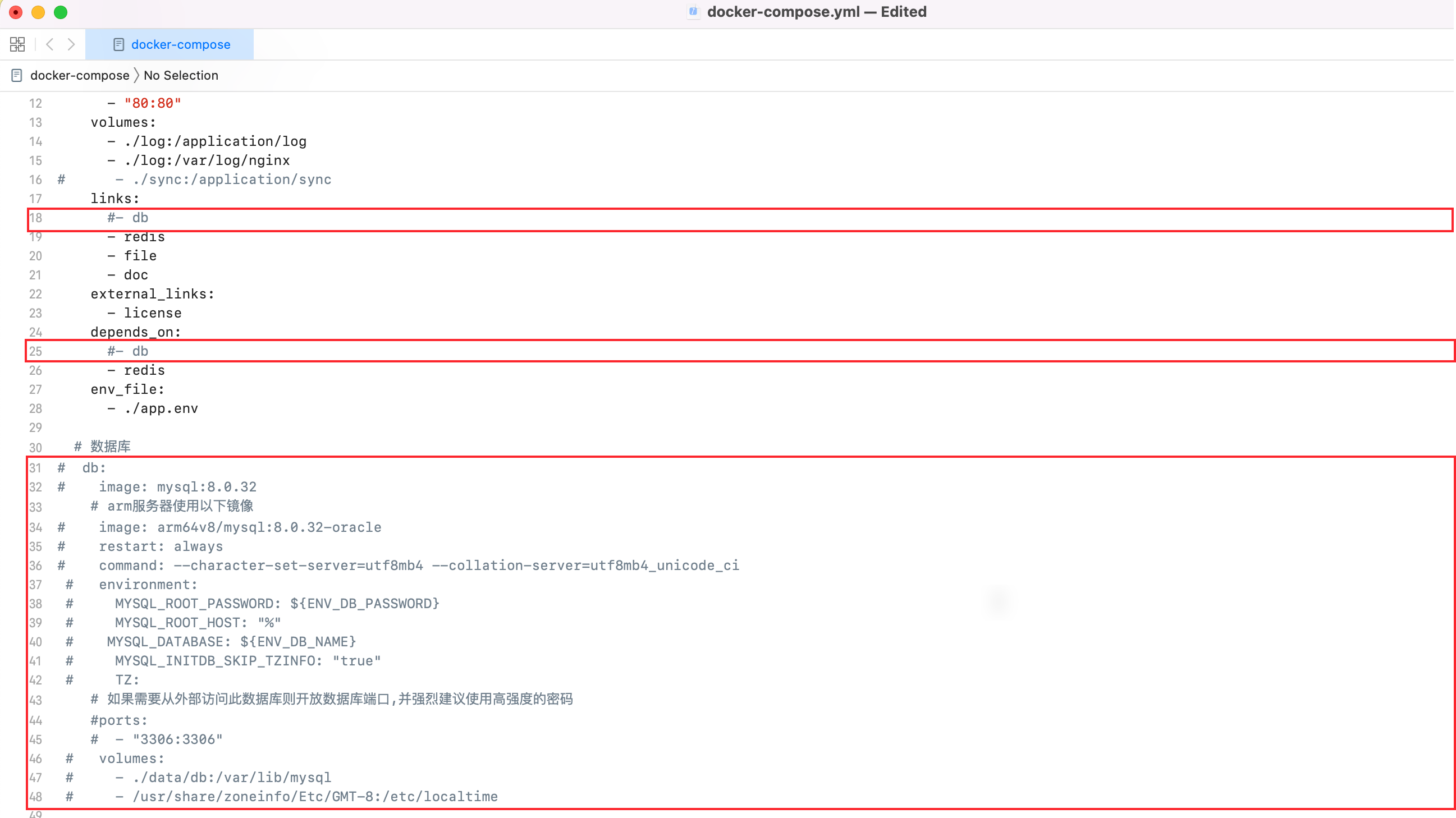The width and height of the screenshot is (1456, 818).
Task: Click the ./app.env entry
Action: [x=161, y=408]
